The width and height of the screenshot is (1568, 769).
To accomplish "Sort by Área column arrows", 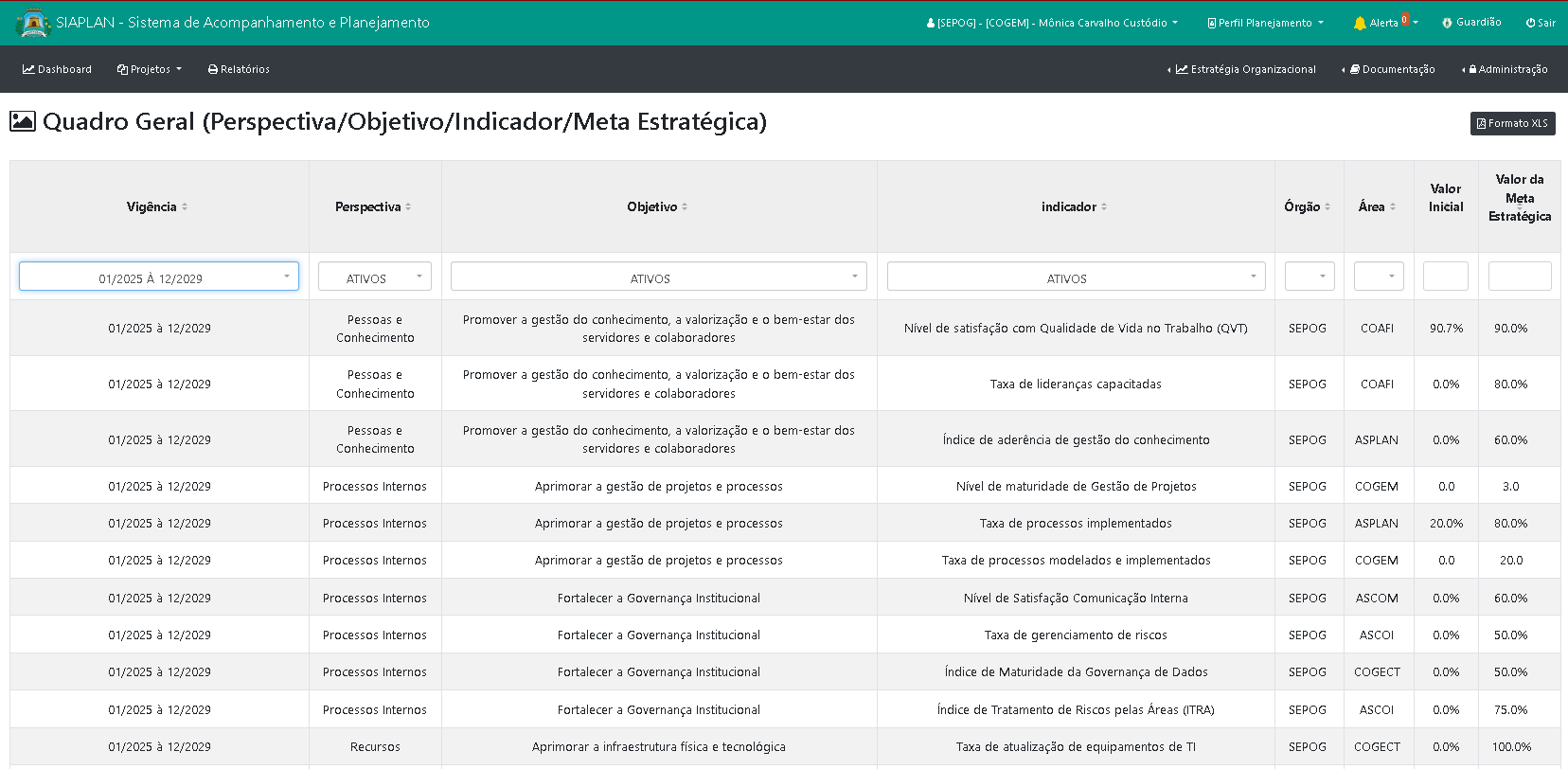I will point(1393,206).
